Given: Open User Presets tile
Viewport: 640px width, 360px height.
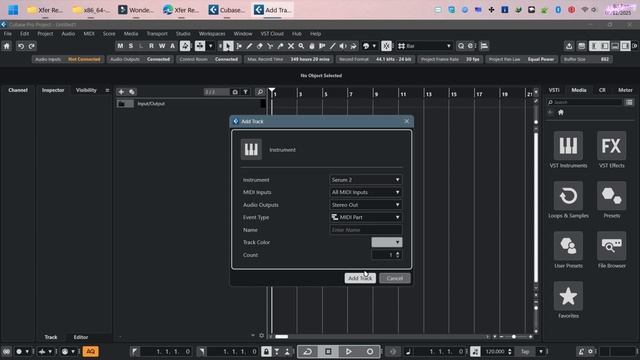Looking at the screenshot, I should [x=568, y=246].
